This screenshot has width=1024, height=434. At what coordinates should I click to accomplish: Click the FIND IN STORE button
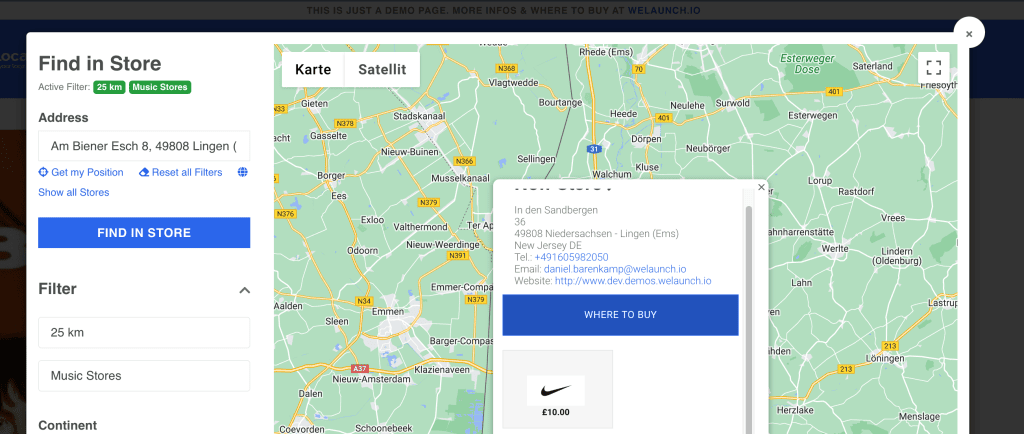click(x=144, y=233)
